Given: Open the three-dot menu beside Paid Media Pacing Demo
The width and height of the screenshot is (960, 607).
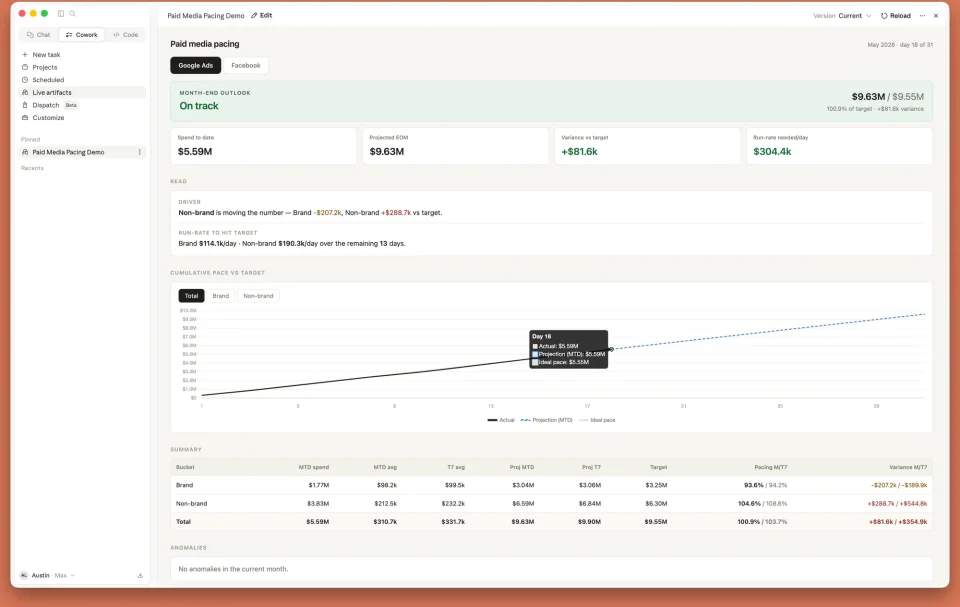Looking at the screenshot, I should tap(140, 152).
